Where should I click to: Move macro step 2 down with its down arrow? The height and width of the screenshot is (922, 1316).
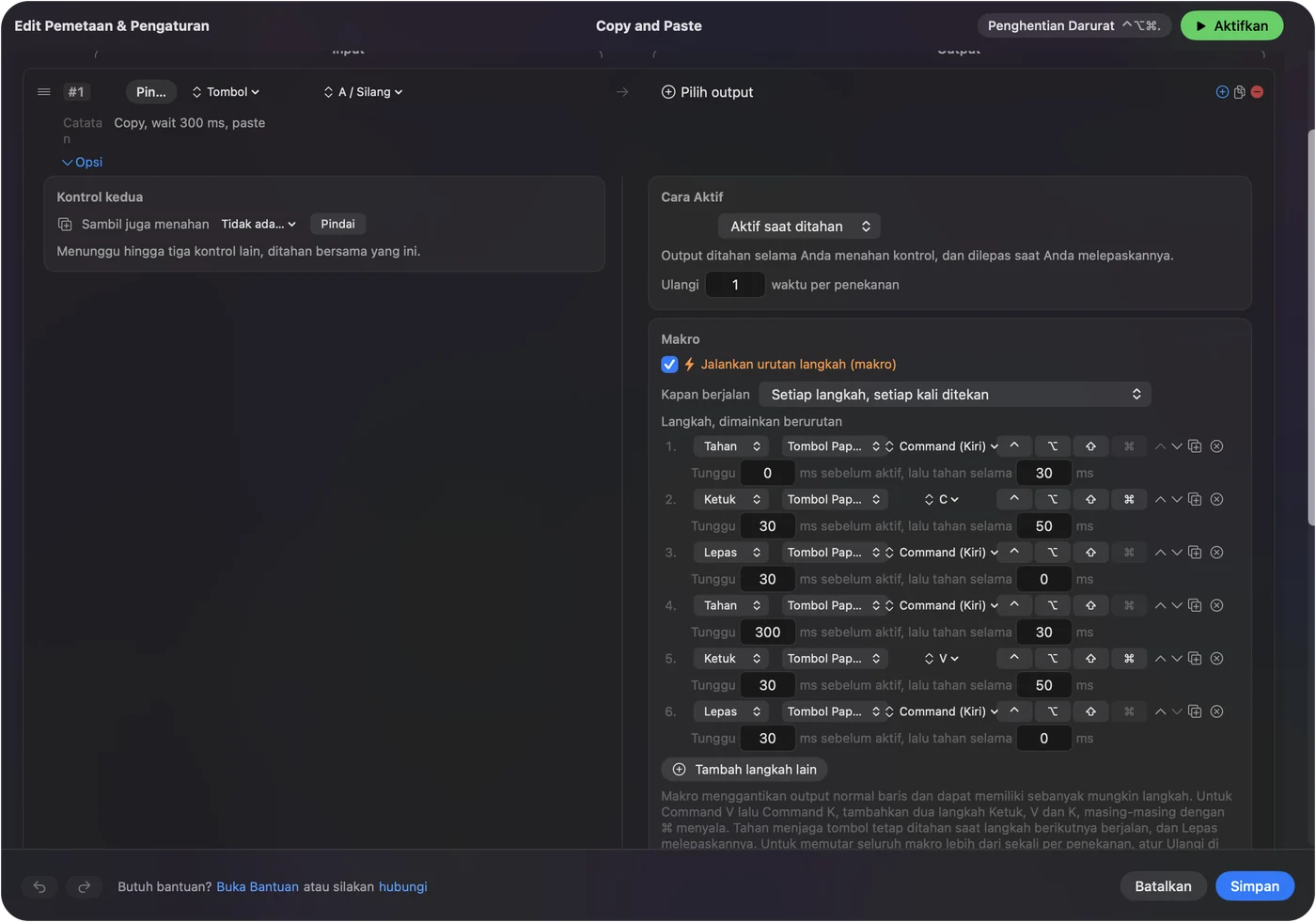coord(1176,499)
